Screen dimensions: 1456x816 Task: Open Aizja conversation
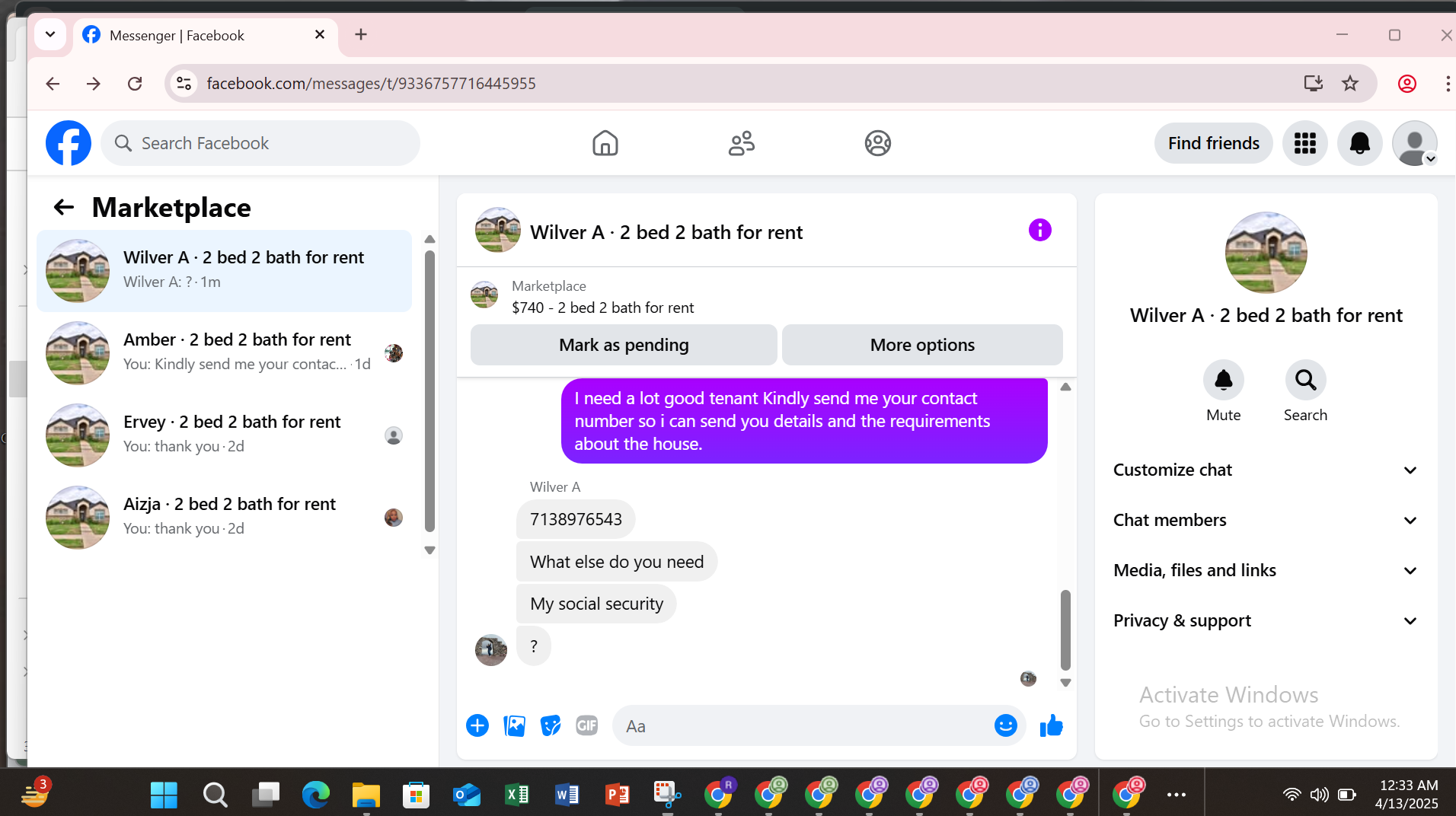click(x=224, y=517)
